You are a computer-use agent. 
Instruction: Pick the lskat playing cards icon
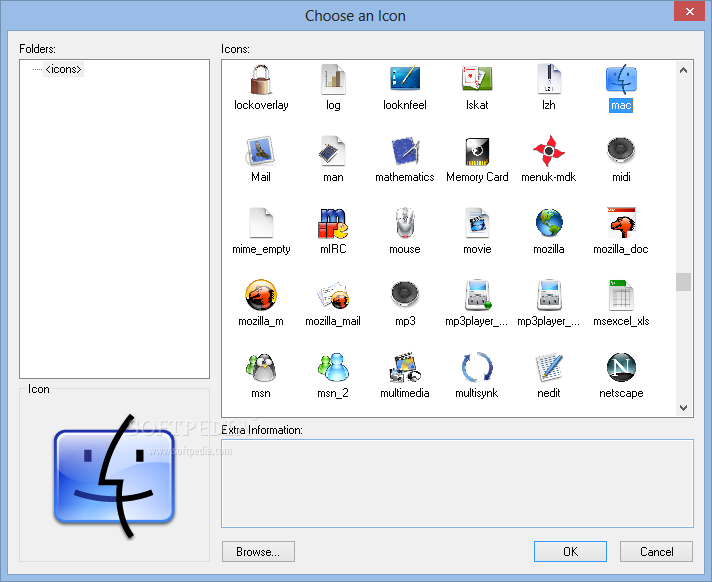(477, 79)
